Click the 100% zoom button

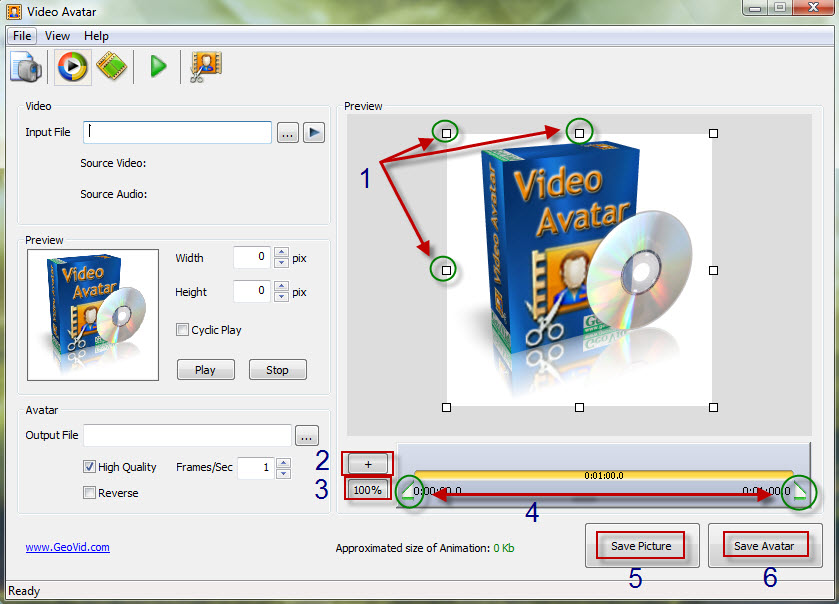point(368,490)
